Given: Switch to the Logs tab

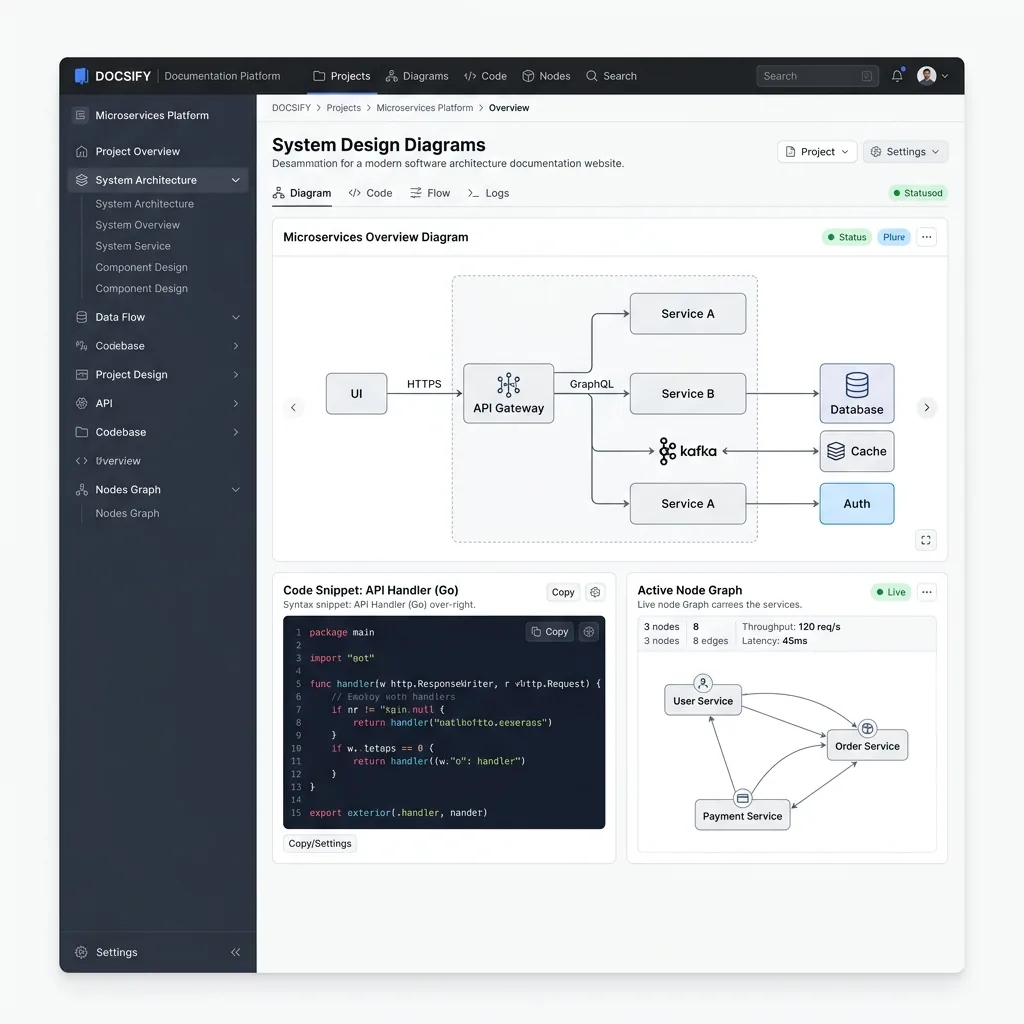Looking at the screenshot, I should click(488, 193).
